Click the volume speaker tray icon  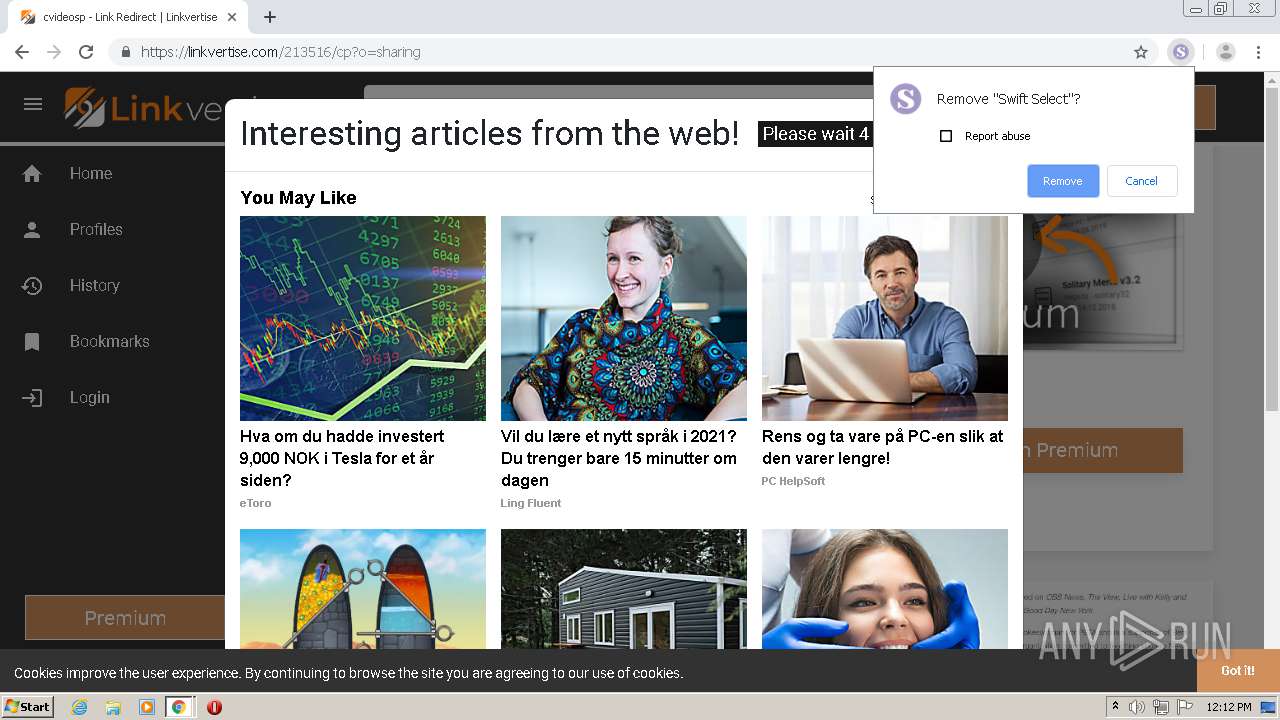pos(1136,707)
